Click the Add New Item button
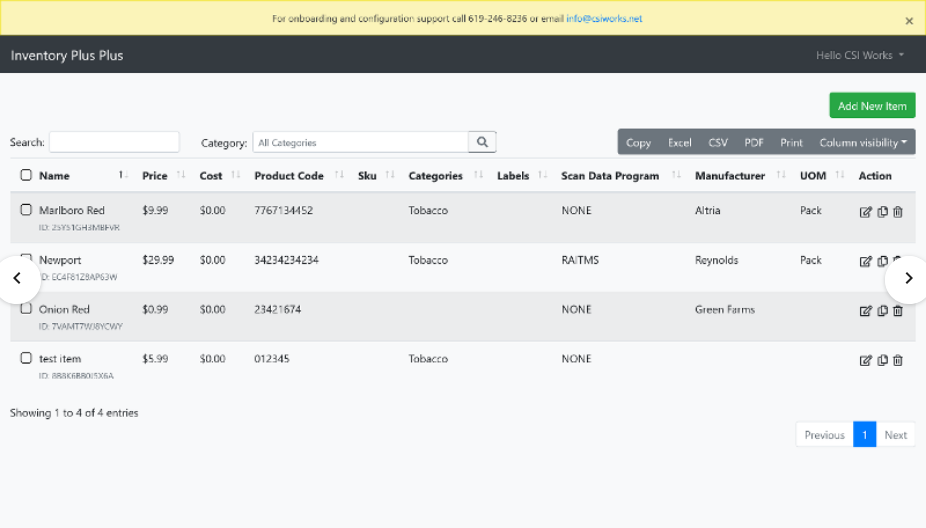926x528 pixels. 872,106
